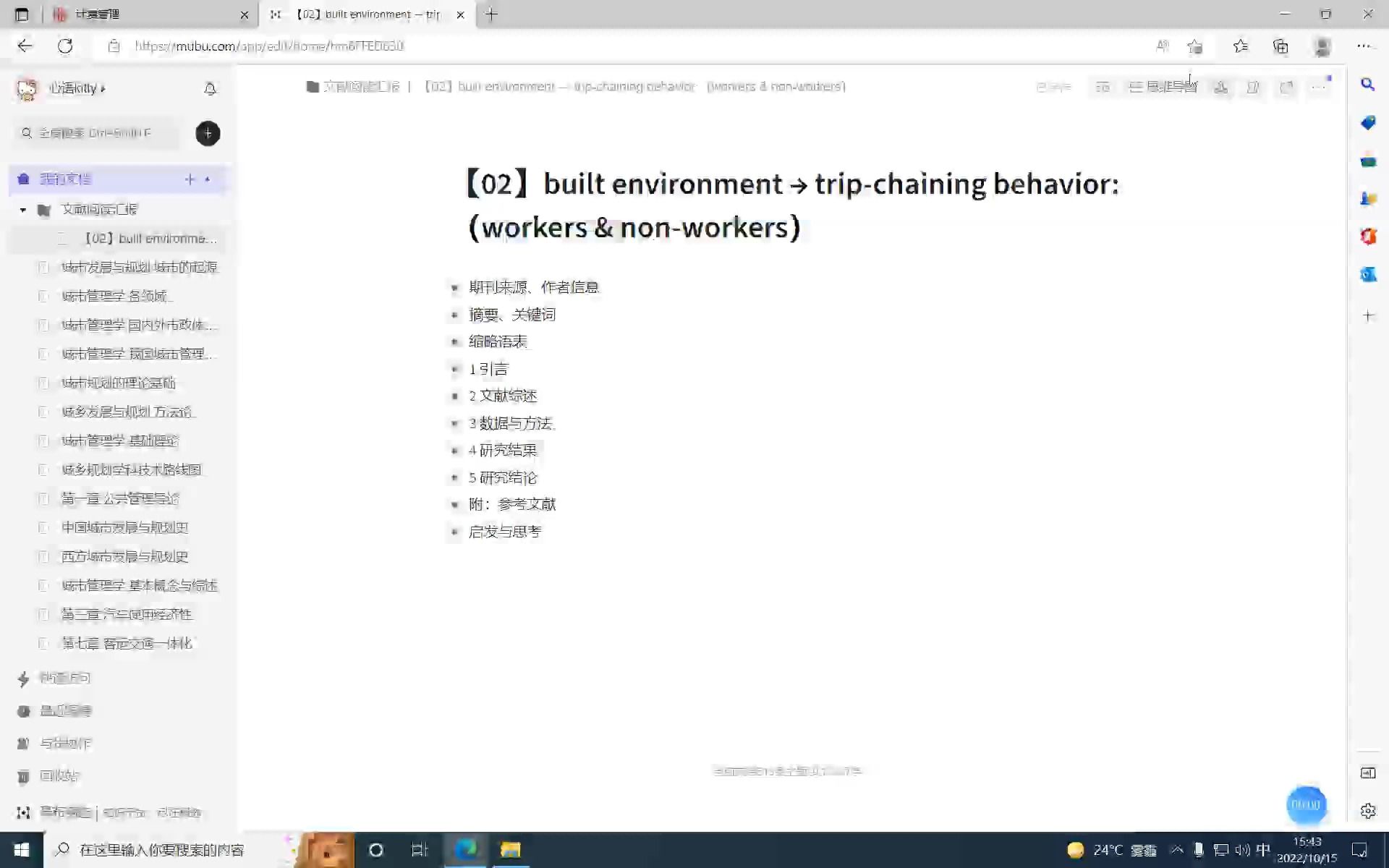The image size is (1389, 868).
Task: Toggle checkbox next to 城市管理学 各领域
Action: pyautogui.click(x=45, y=296)
